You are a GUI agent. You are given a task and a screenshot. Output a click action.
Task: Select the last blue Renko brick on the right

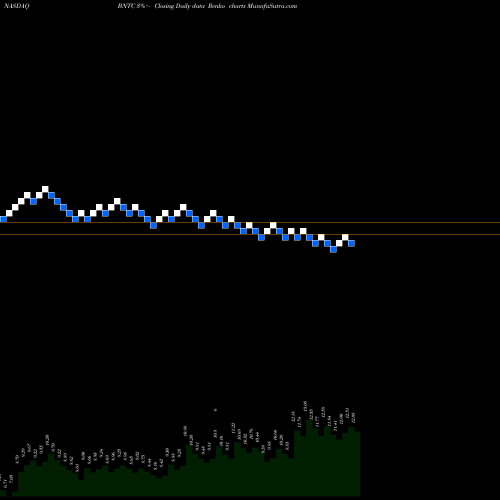351,243
